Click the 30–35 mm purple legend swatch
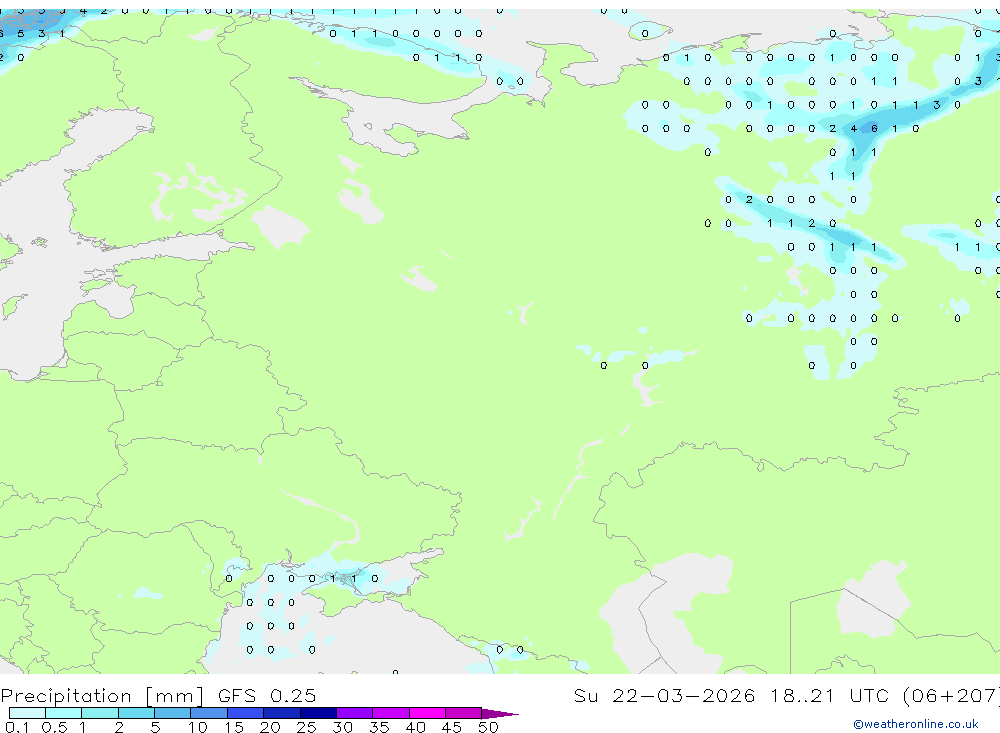 coord(355,713)
